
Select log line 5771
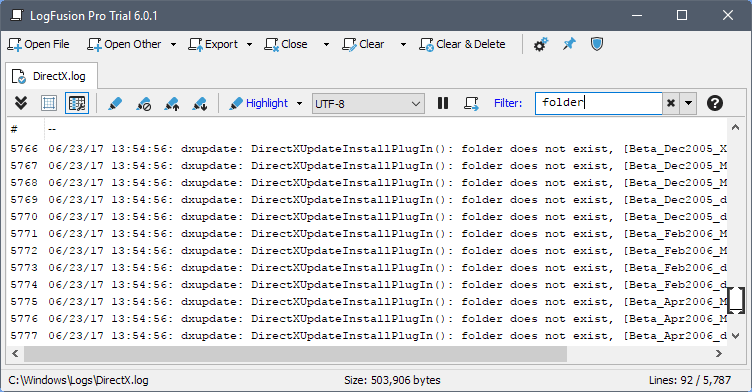pyautogui.click(x=367, y=234)
